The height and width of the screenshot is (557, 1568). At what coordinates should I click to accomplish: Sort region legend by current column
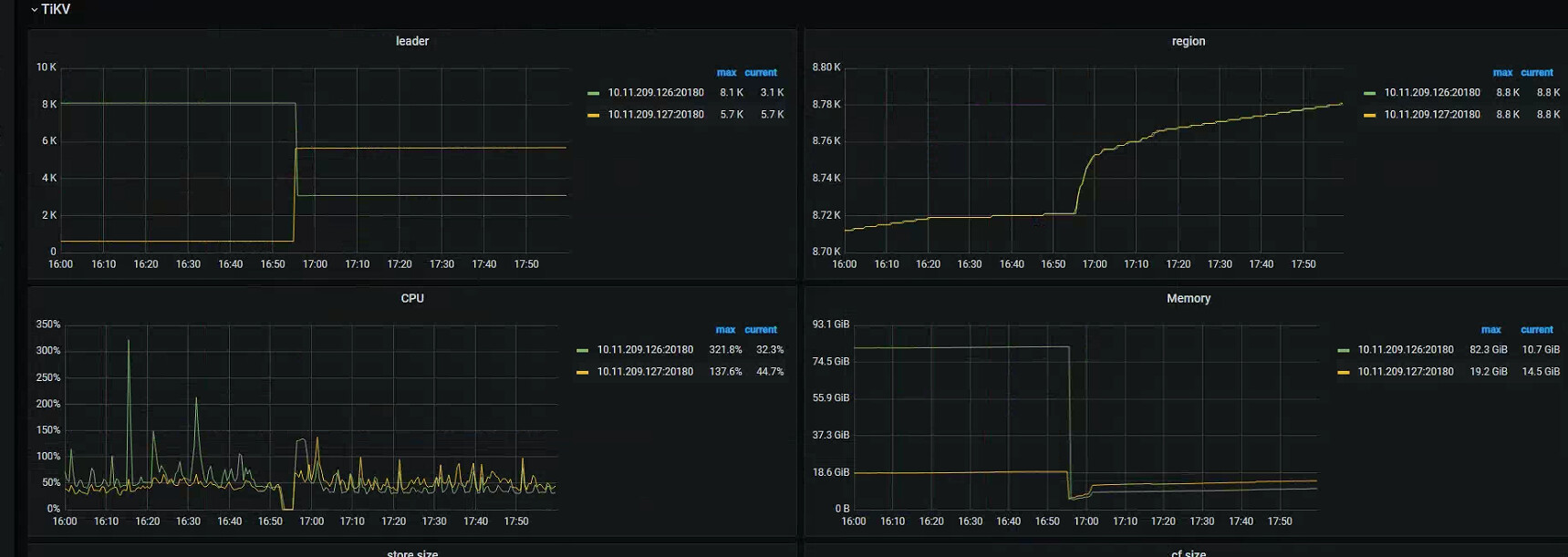point(1536,73)
